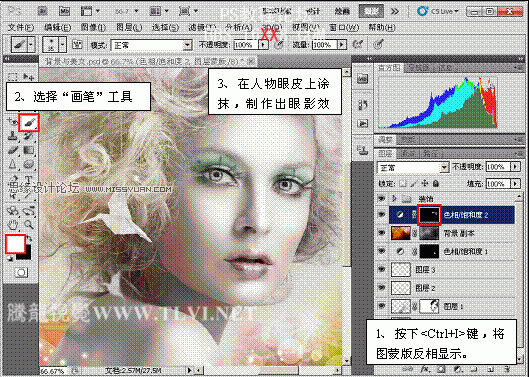Screen dimensions: 529x377
Task: Open the Clone Source panel icon in dock
Action: [x=363, y=150]
